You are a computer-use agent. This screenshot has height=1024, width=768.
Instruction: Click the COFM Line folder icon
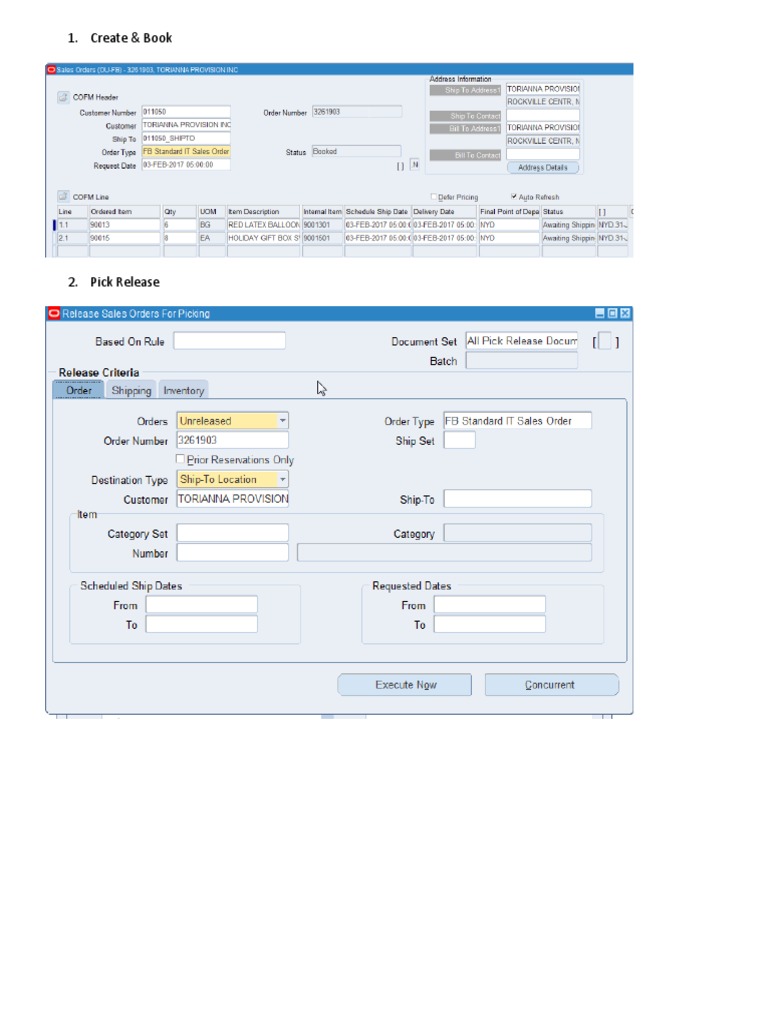point(63,197)
